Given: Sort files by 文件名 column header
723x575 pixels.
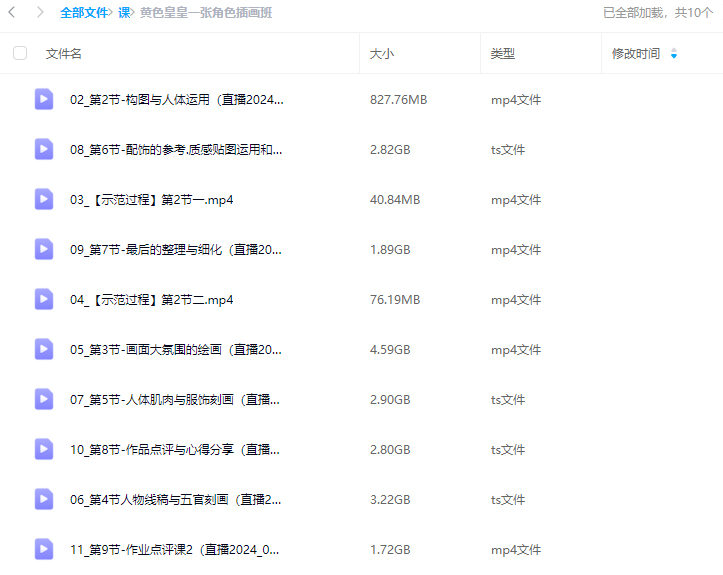Looking at the screenshot, I should [x=64, y=54].
